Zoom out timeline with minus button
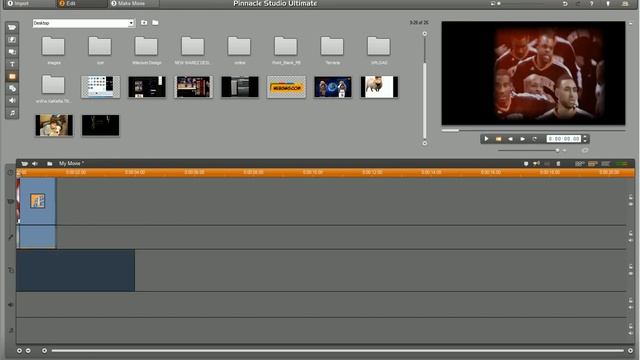 point(28,351)
